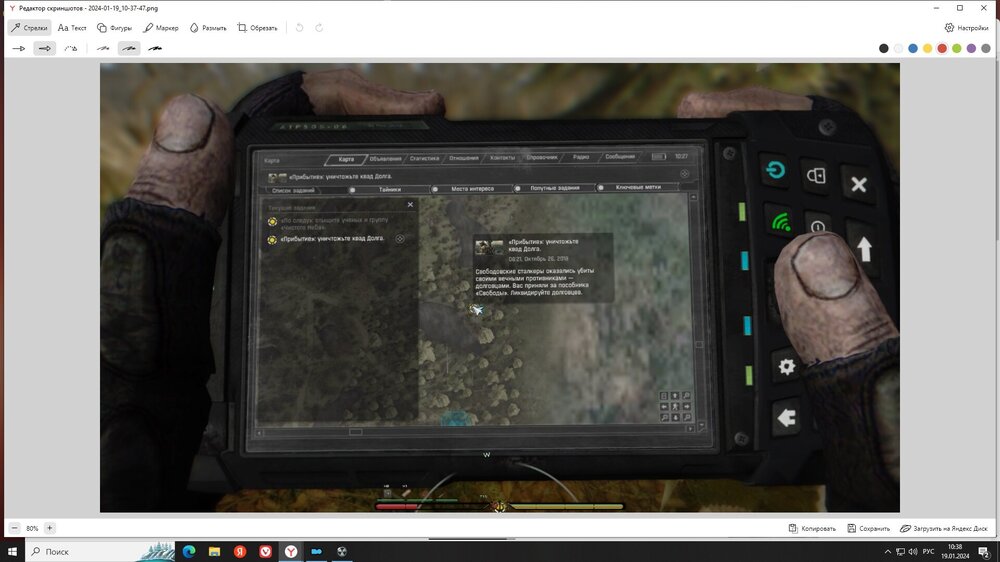
Task: Select the Текст text tool
Action: coord(71,27)
